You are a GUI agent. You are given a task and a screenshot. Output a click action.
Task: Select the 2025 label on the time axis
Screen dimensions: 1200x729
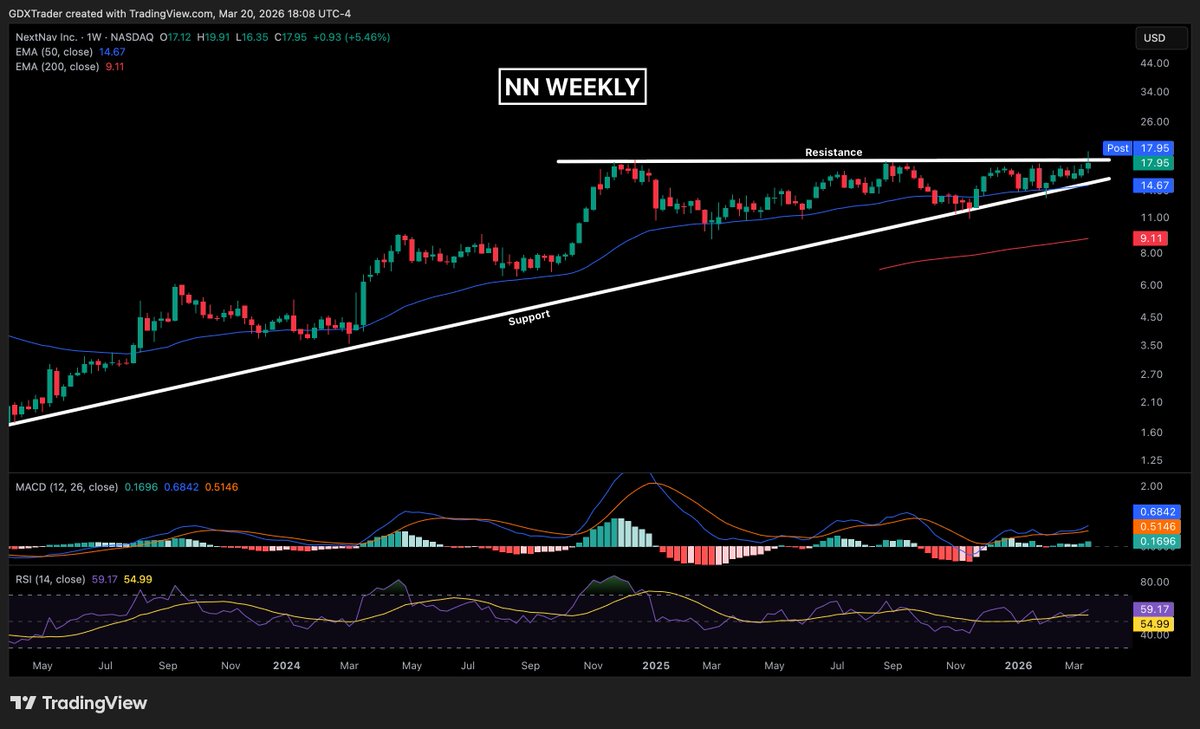click(656, 664)
